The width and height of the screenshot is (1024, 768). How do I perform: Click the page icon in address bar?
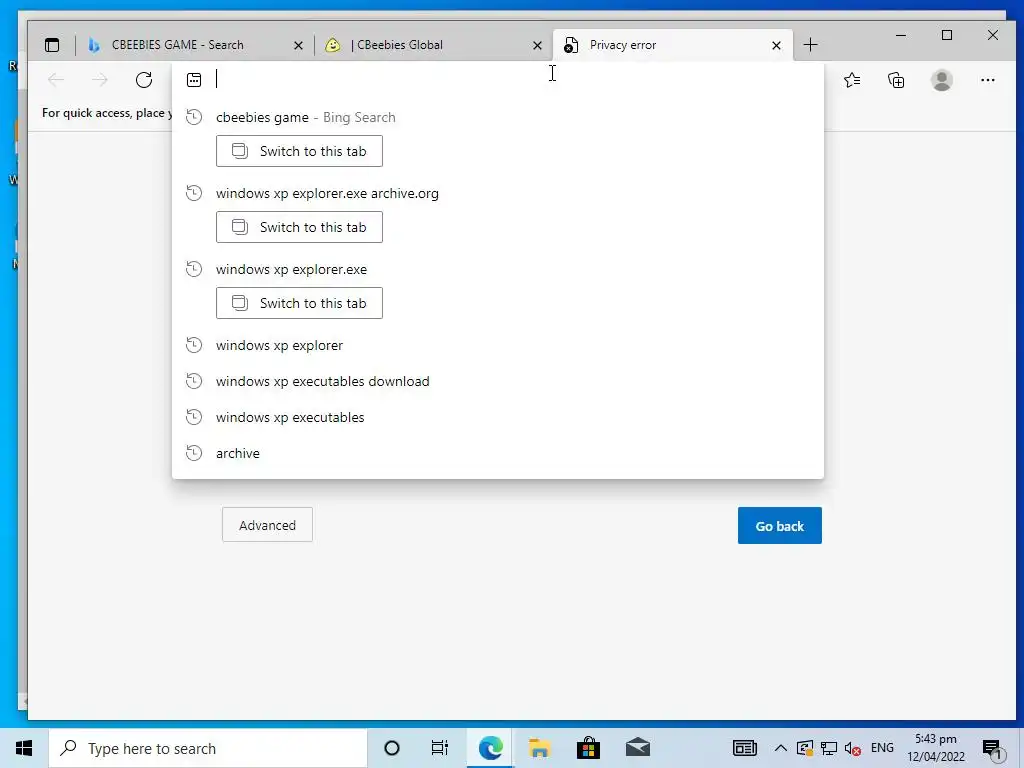[x=194, y=80]
